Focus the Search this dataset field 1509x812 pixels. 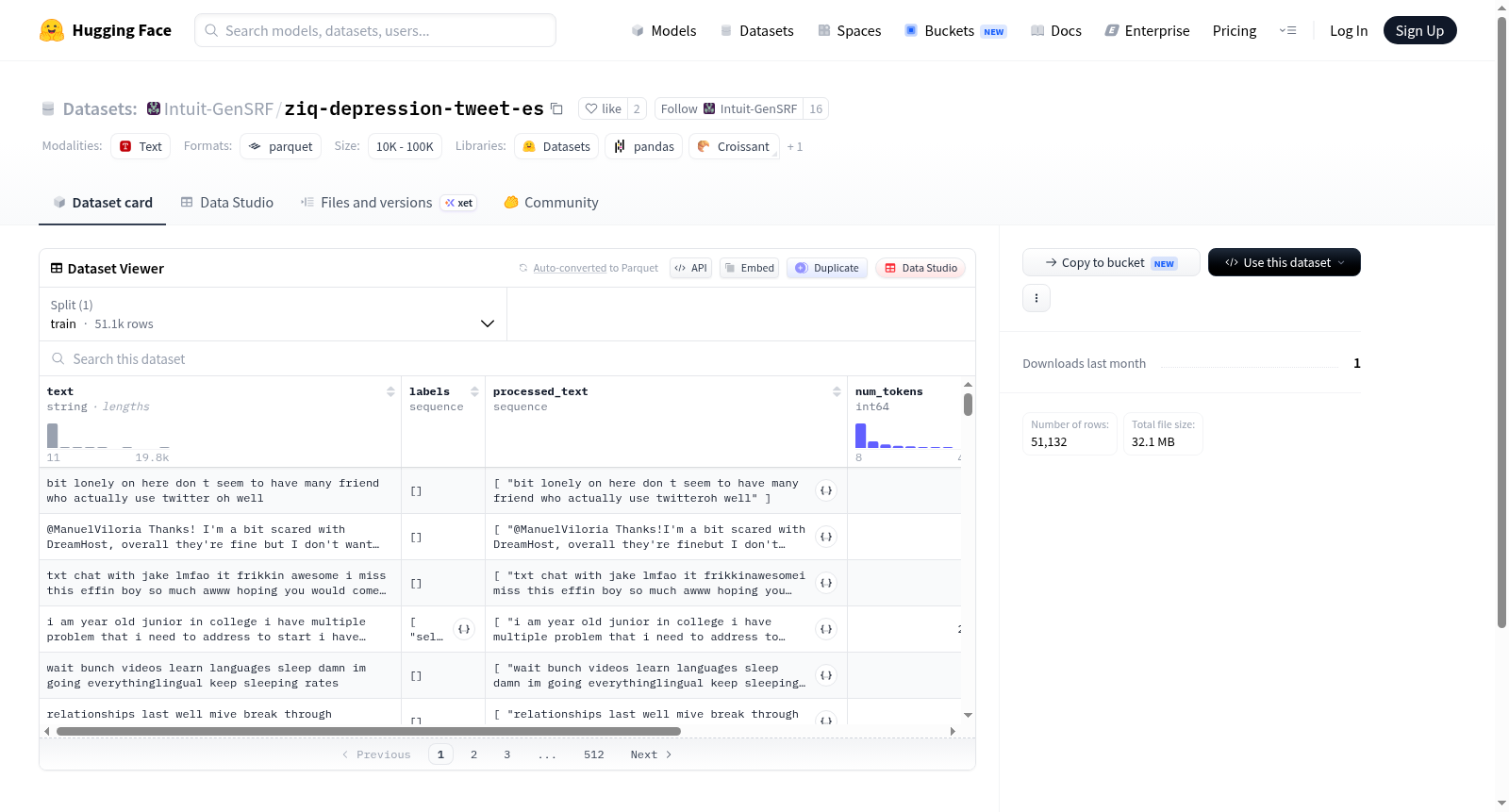click(x=507, y=358)
